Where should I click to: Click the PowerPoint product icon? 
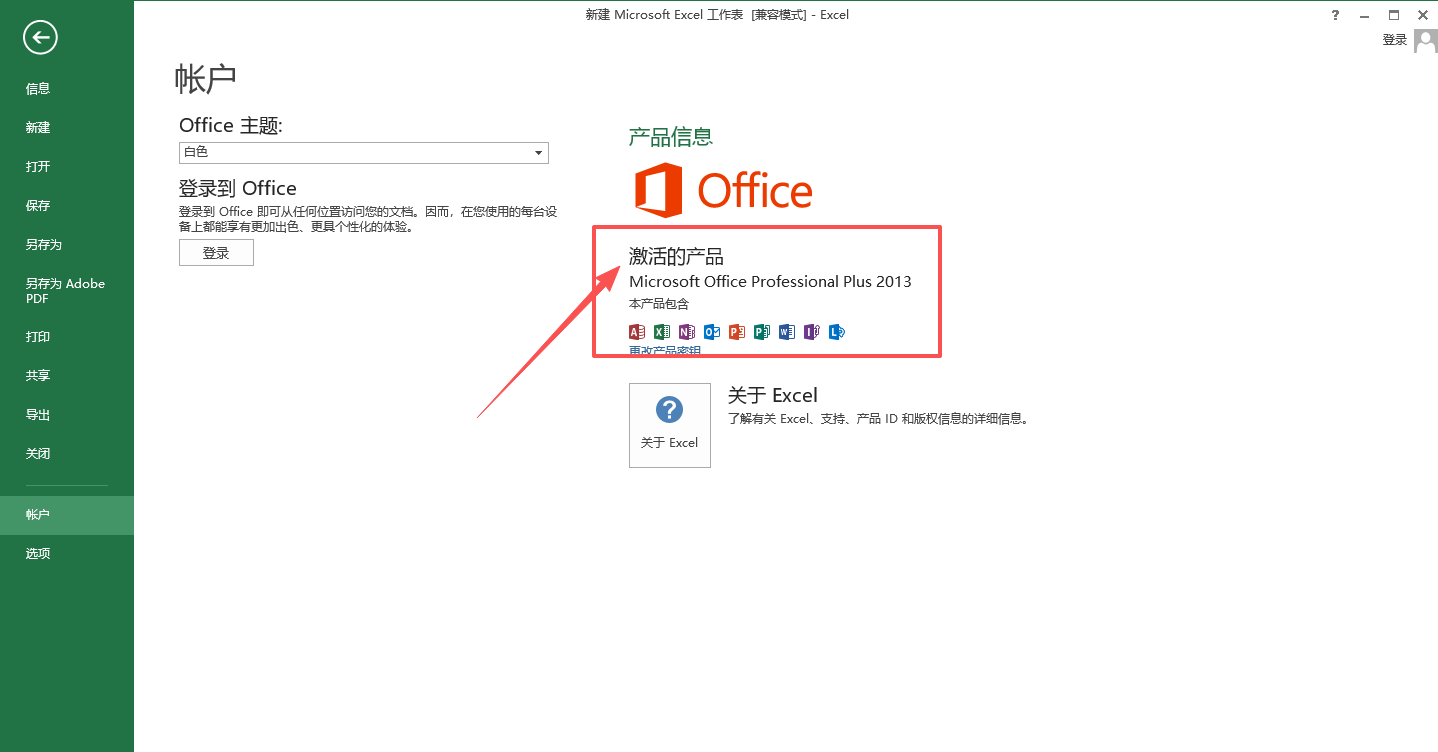click(737, 331)
